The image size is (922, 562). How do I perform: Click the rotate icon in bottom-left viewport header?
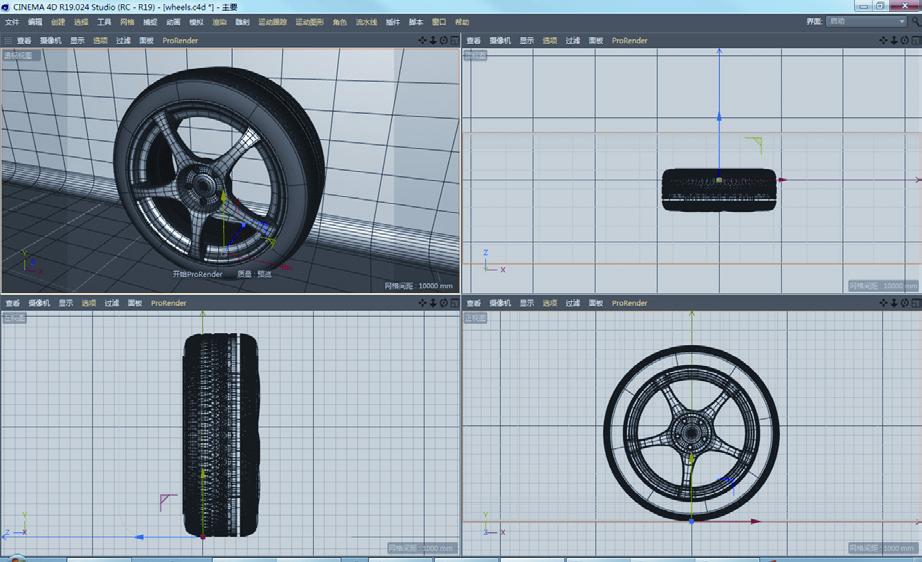pyautogui.click(x=444, y=303)
